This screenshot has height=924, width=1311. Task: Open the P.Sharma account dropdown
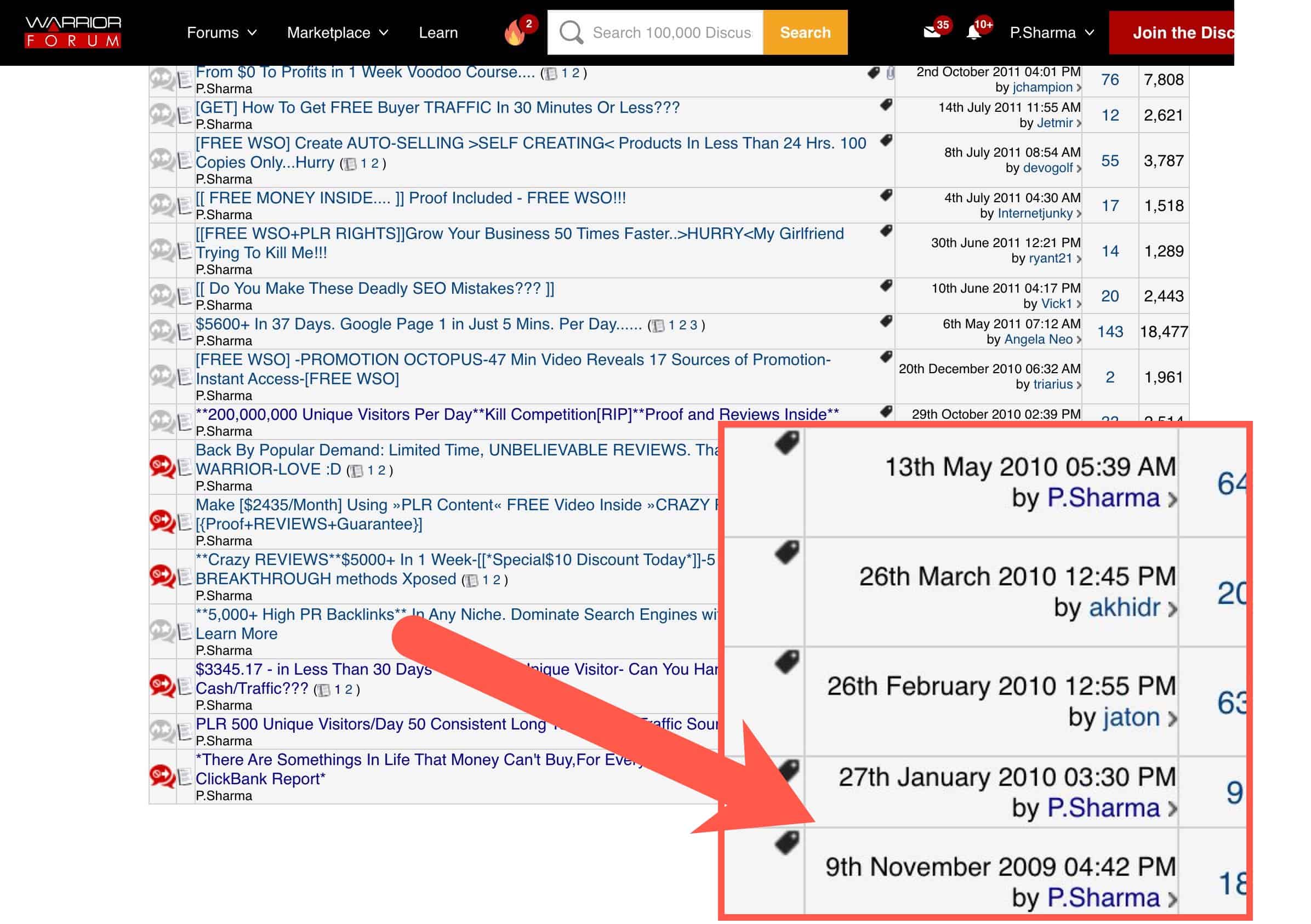1051,32
